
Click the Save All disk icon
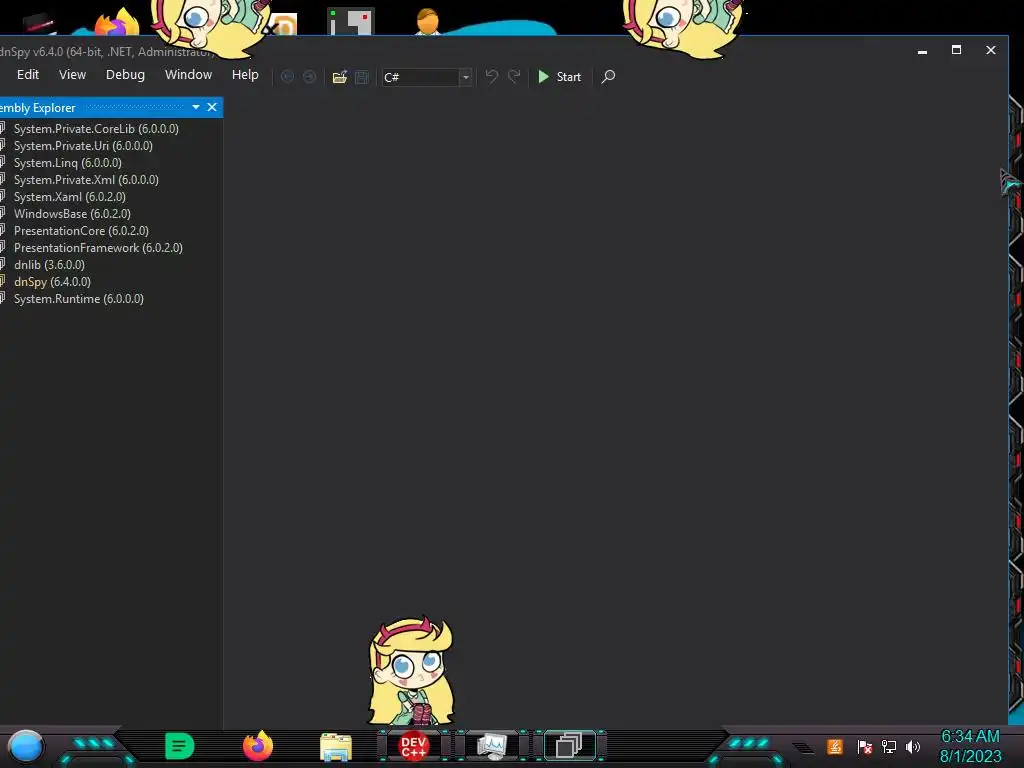tap(362, 77)
